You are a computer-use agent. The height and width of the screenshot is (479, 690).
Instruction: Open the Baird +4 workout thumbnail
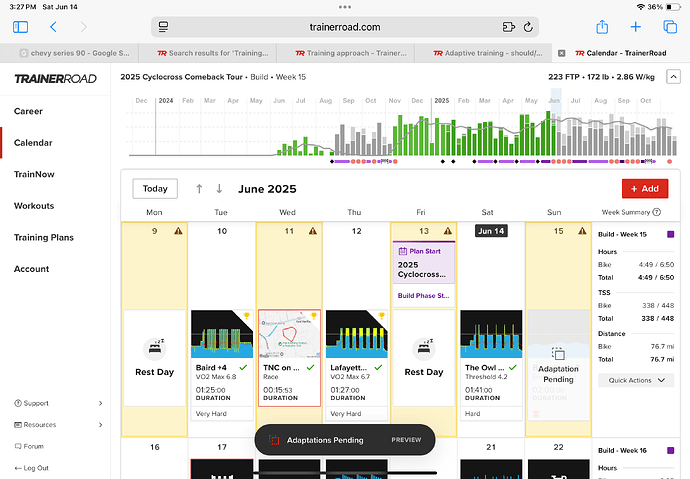[x=222, y=334]
